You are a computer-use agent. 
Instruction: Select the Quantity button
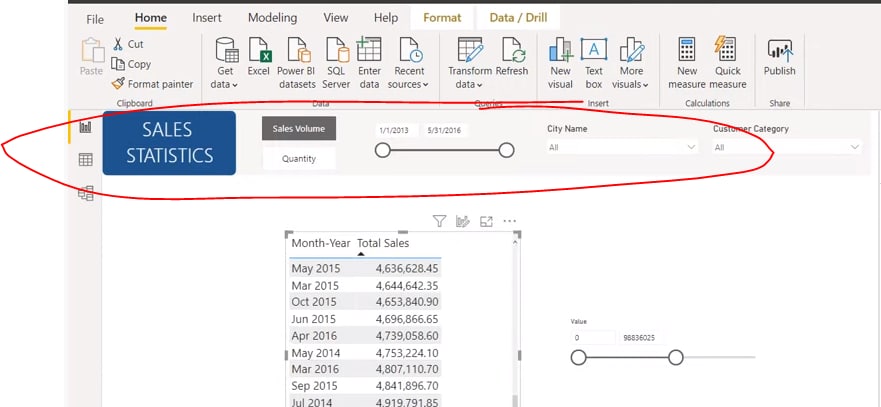coord(299,159)
